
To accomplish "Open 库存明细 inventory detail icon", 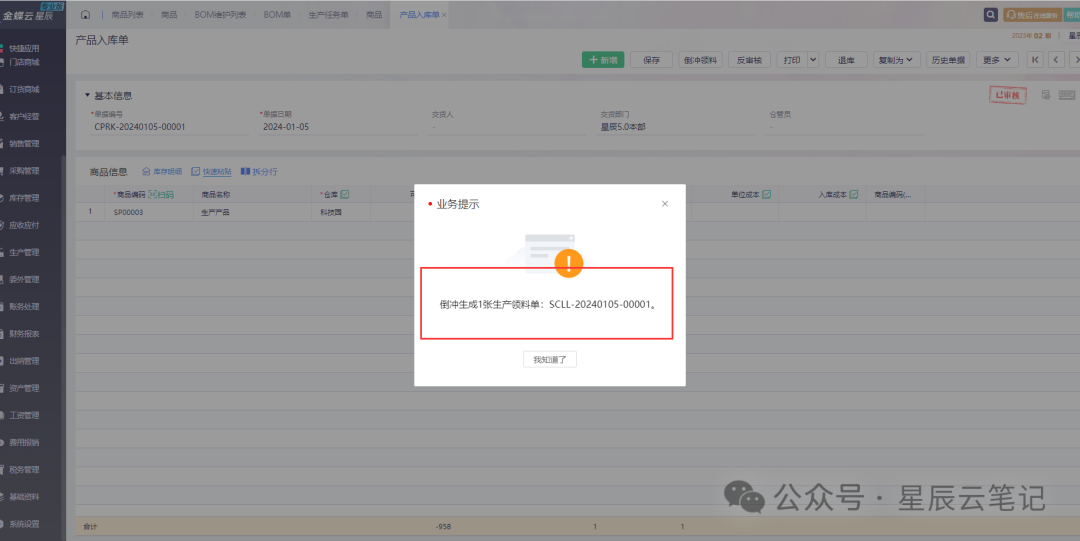I will coord(147,172).
